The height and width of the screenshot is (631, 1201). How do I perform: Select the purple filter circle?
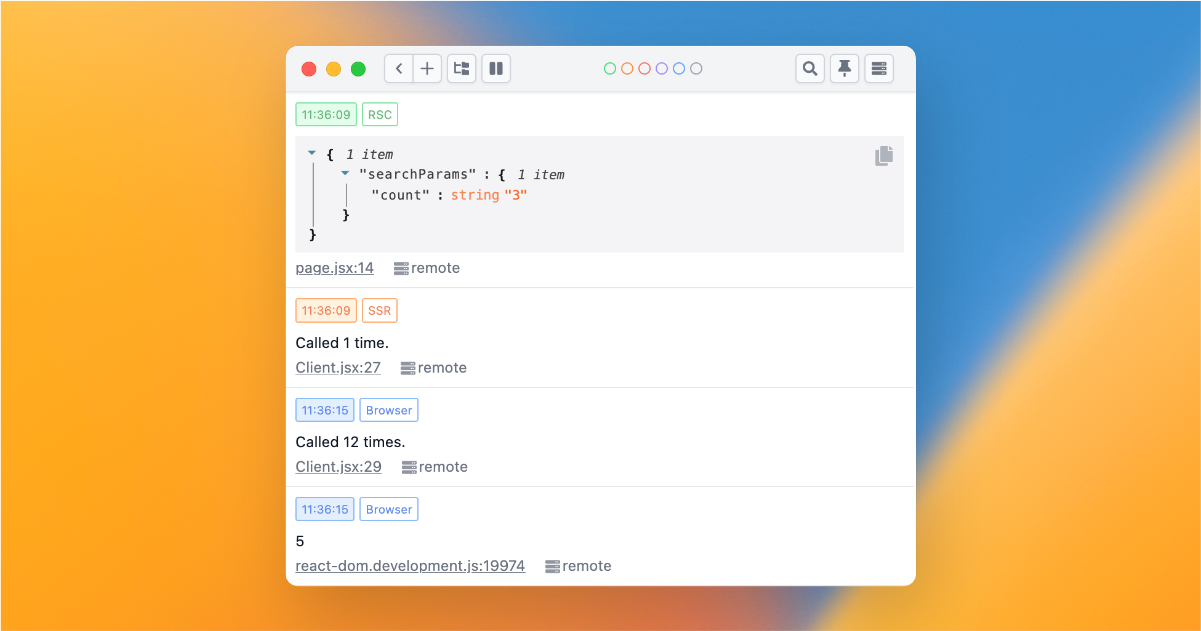pyautogui.click(x=661, y=68)
